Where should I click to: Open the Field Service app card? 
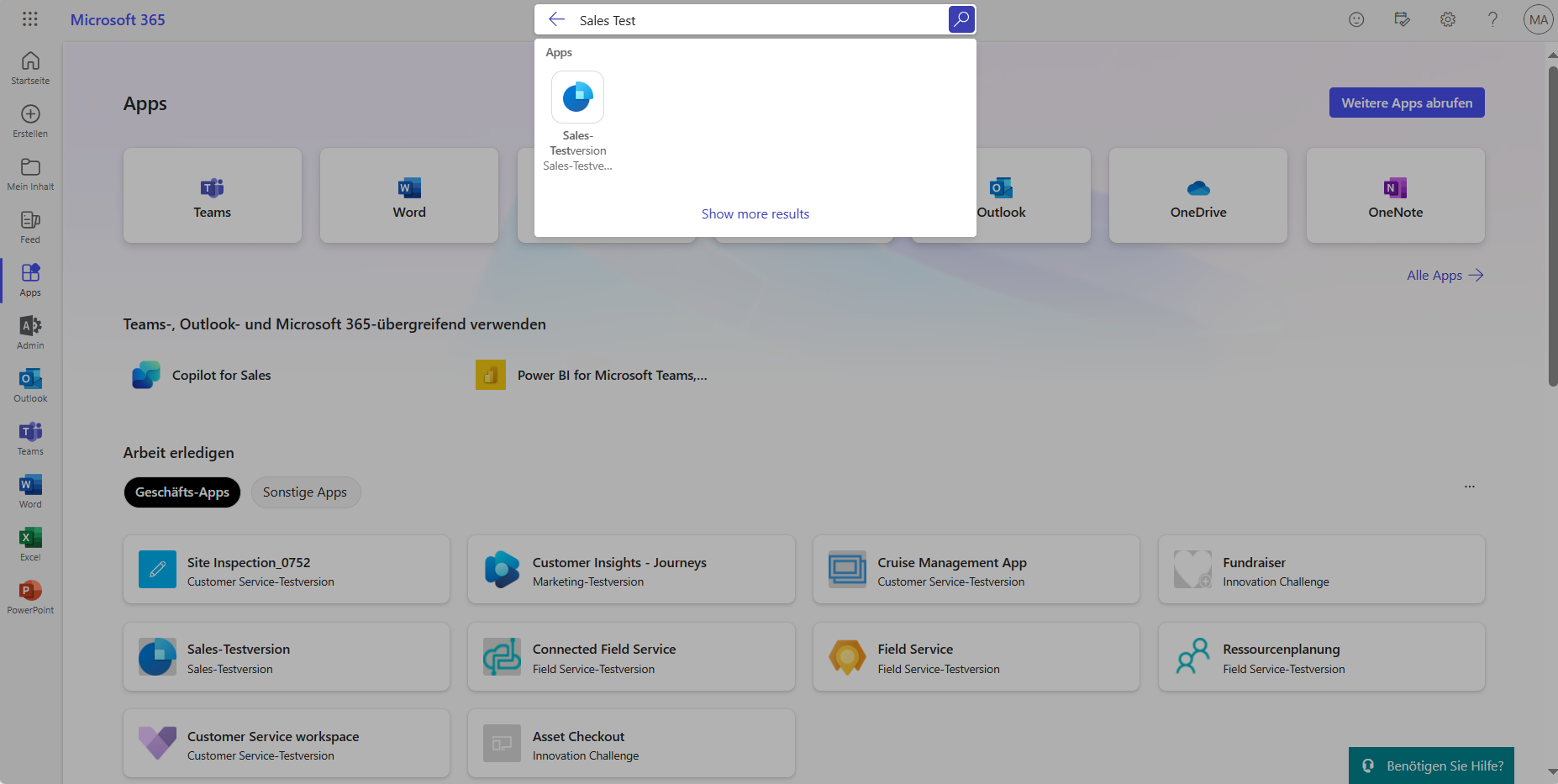[976, 657]
